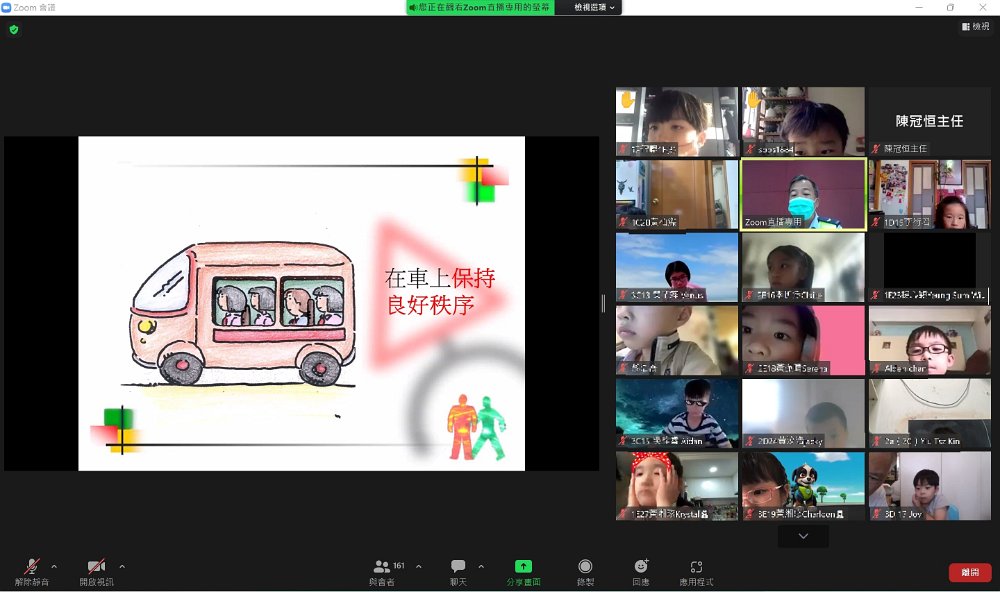The height and width of the screenshot is (592, 1000).
Task: Switch layout using the View button
Action: pos(975,27)
